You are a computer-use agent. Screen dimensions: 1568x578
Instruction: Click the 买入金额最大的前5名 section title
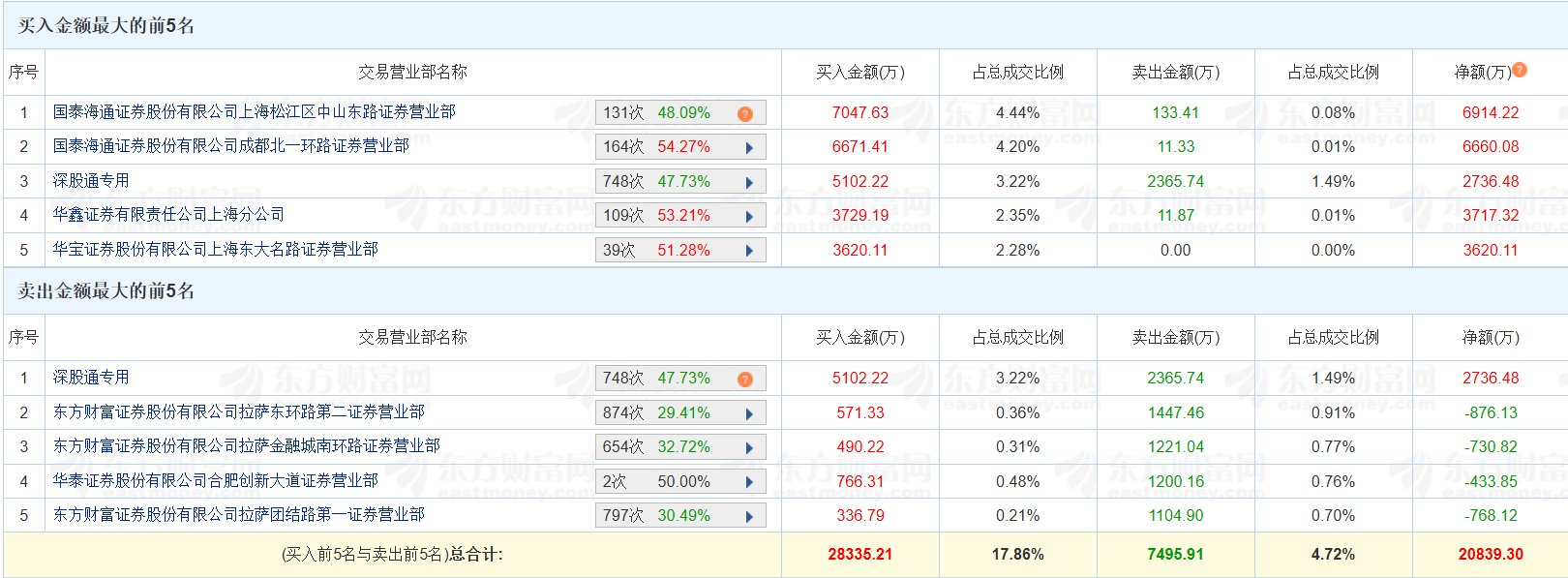pos(106,26)
